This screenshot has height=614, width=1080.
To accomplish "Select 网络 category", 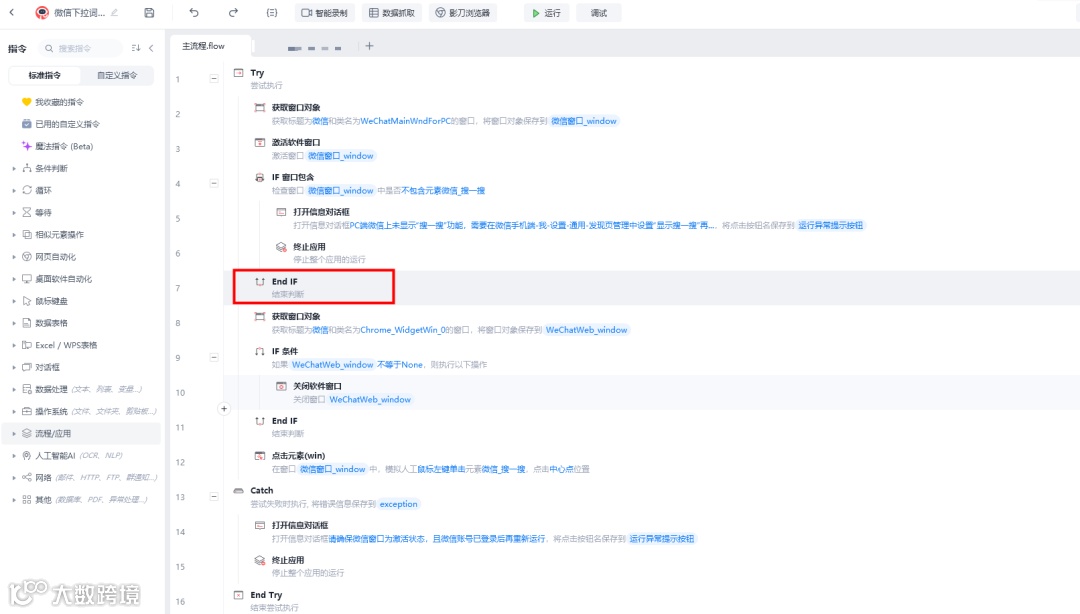I will click(x=83, y=477).
